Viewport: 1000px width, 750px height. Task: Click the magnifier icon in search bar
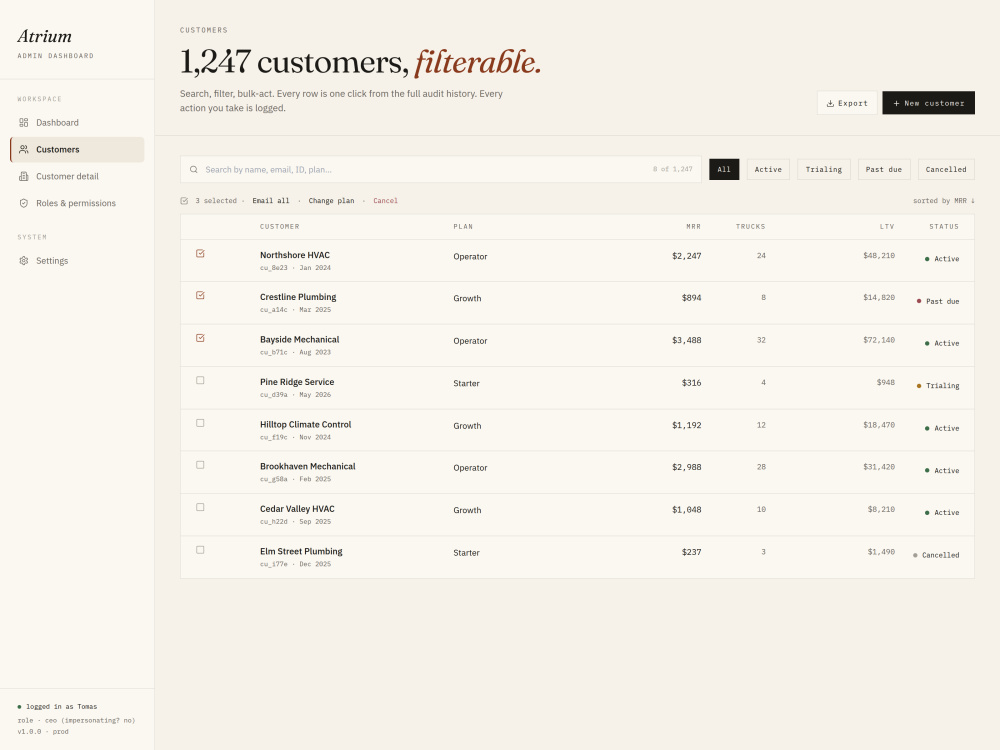[194, 170]
